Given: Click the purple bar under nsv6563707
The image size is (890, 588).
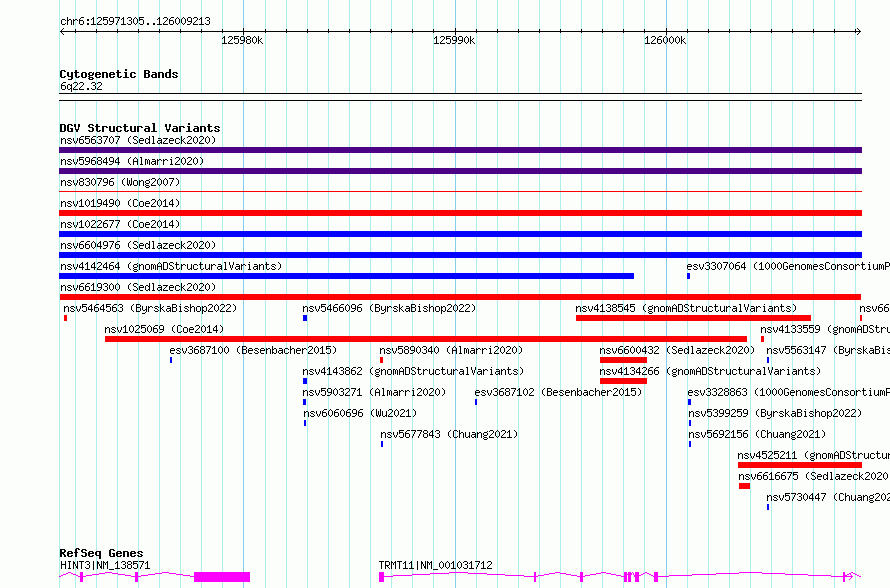Looking at the screenshot, I should coord(460,150).
